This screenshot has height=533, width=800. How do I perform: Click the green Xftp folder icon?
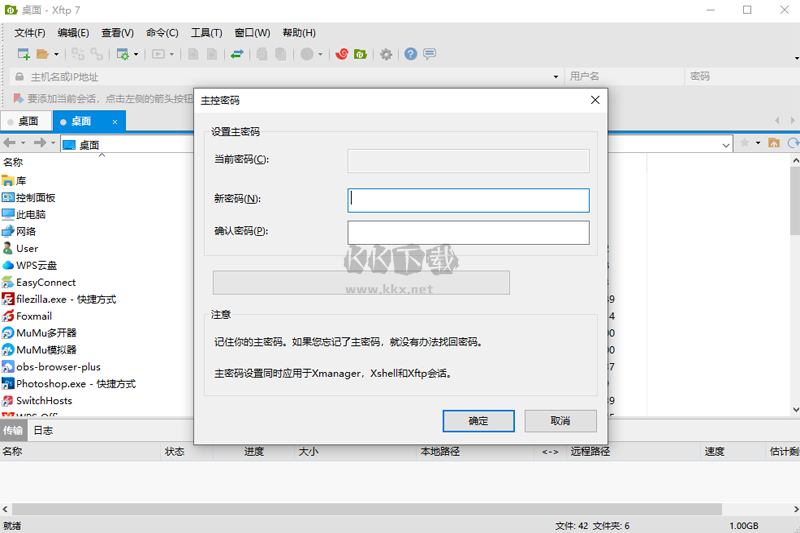361,54
